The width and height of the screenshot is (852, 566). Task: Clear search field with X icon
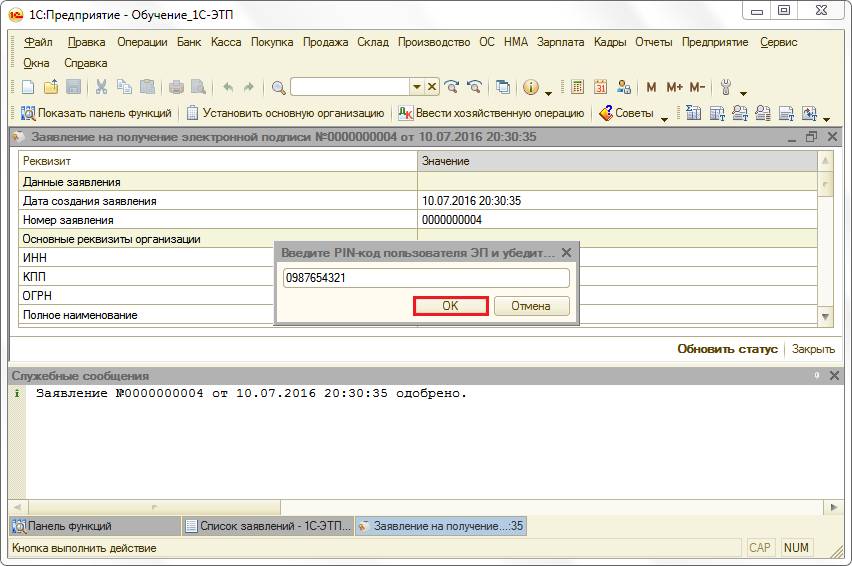431,87
